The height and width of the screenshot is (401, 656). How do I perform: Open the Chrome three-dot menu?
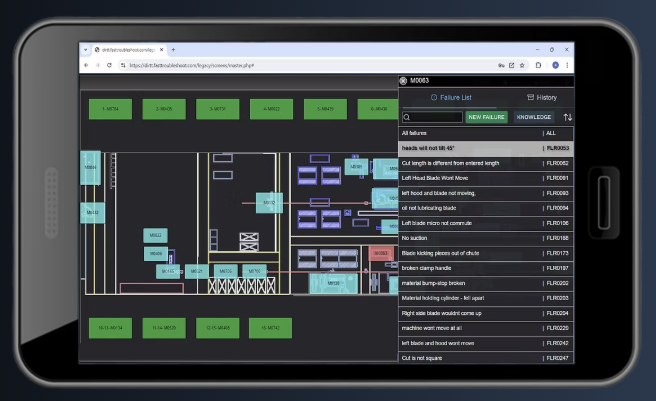[567, 65]
